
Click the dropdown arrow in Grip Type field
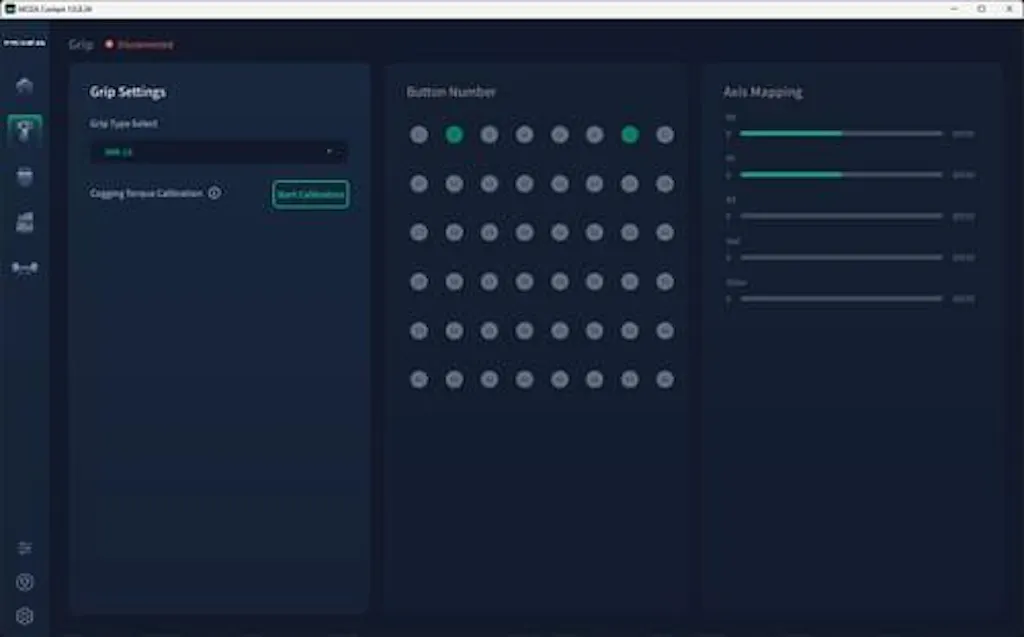point(329,152)
